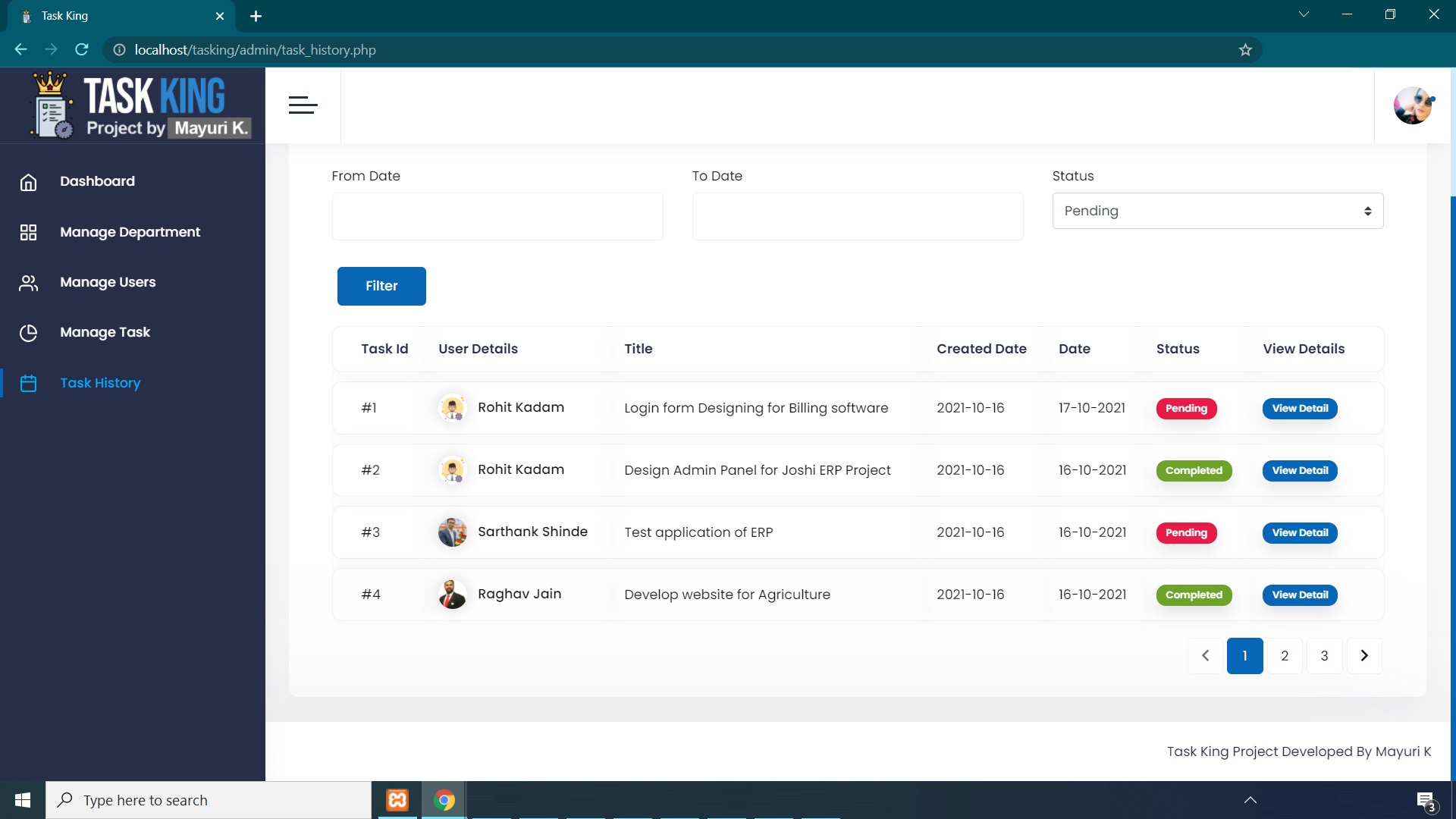Open XAMPP from the taskbar

pos(397,800)
